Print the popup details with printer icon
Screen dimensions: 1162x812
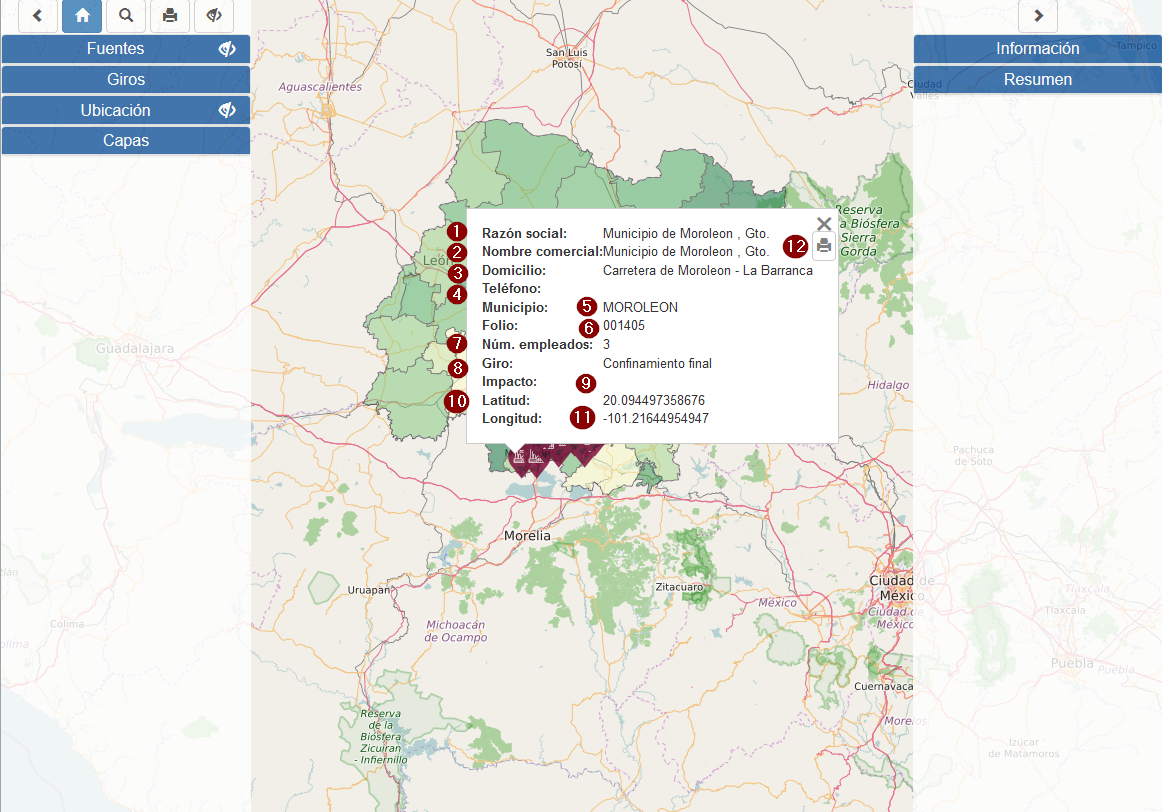coord(823,246)
